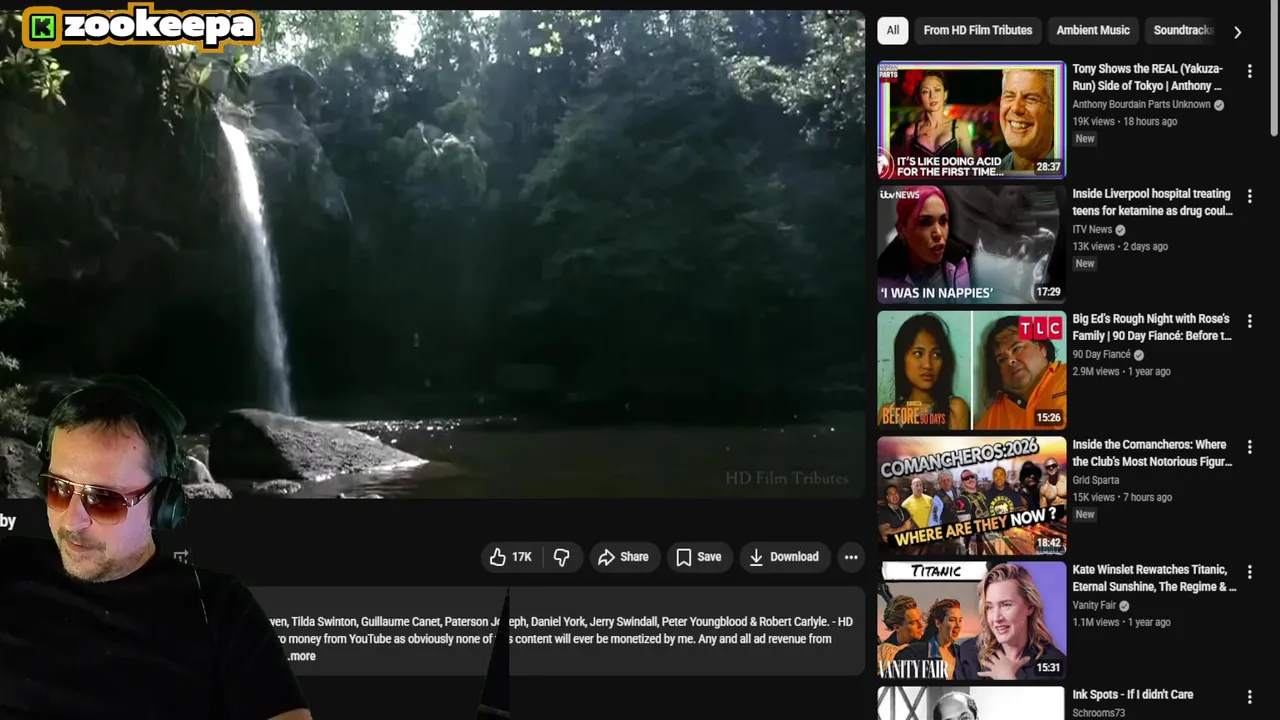Open title 'Ink Spots - If I didn't Care'
This screenshot has width=1280, height=720.
1133,694
